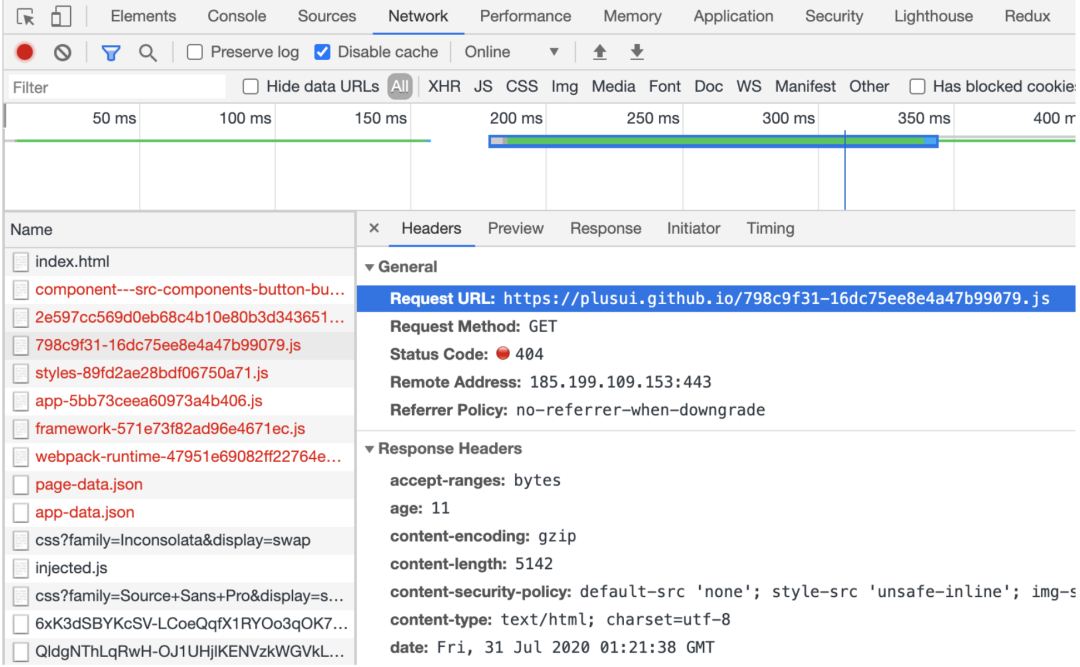This screenshot has height=667, width=1080.
Task: Filter requests by XHR
Action: tap(444, 87)
